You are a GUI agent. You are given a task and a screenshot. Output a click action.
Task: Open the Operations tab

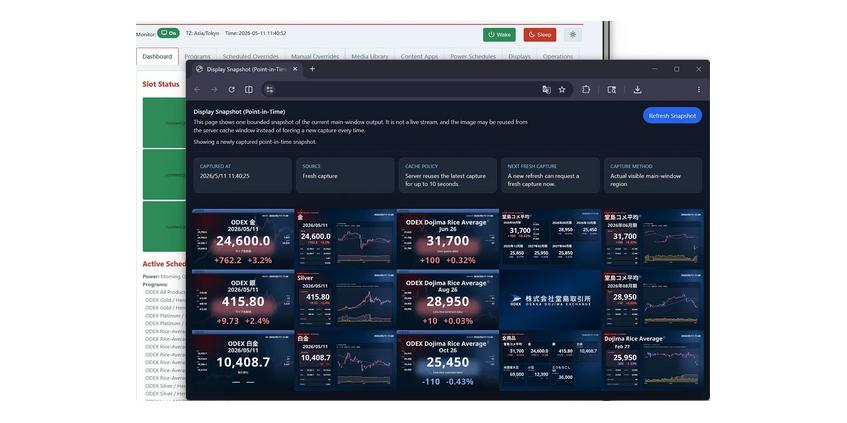[x=557, y=56]
